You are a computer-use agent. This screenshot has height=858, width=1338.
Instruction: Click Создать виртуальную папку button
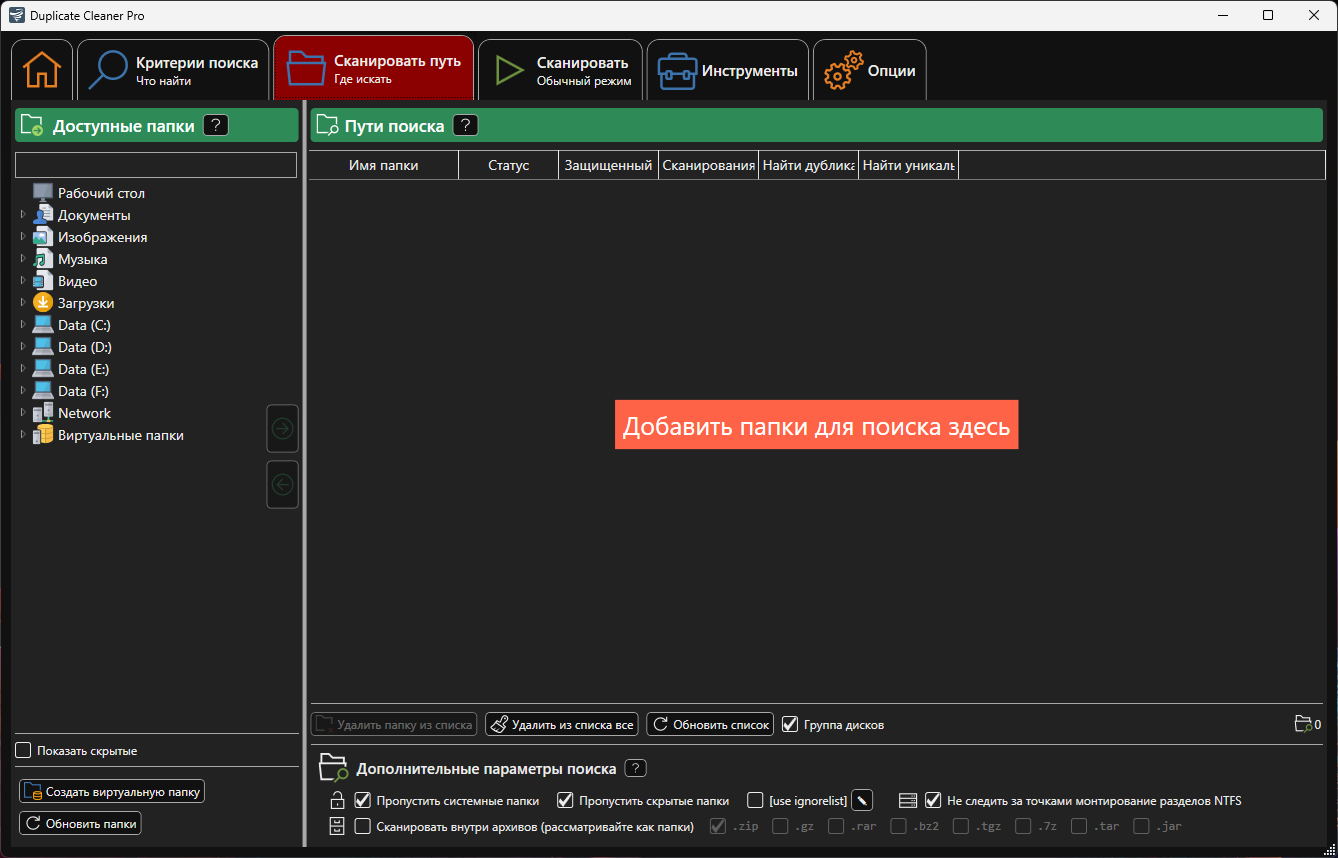[x=112, y=791]
